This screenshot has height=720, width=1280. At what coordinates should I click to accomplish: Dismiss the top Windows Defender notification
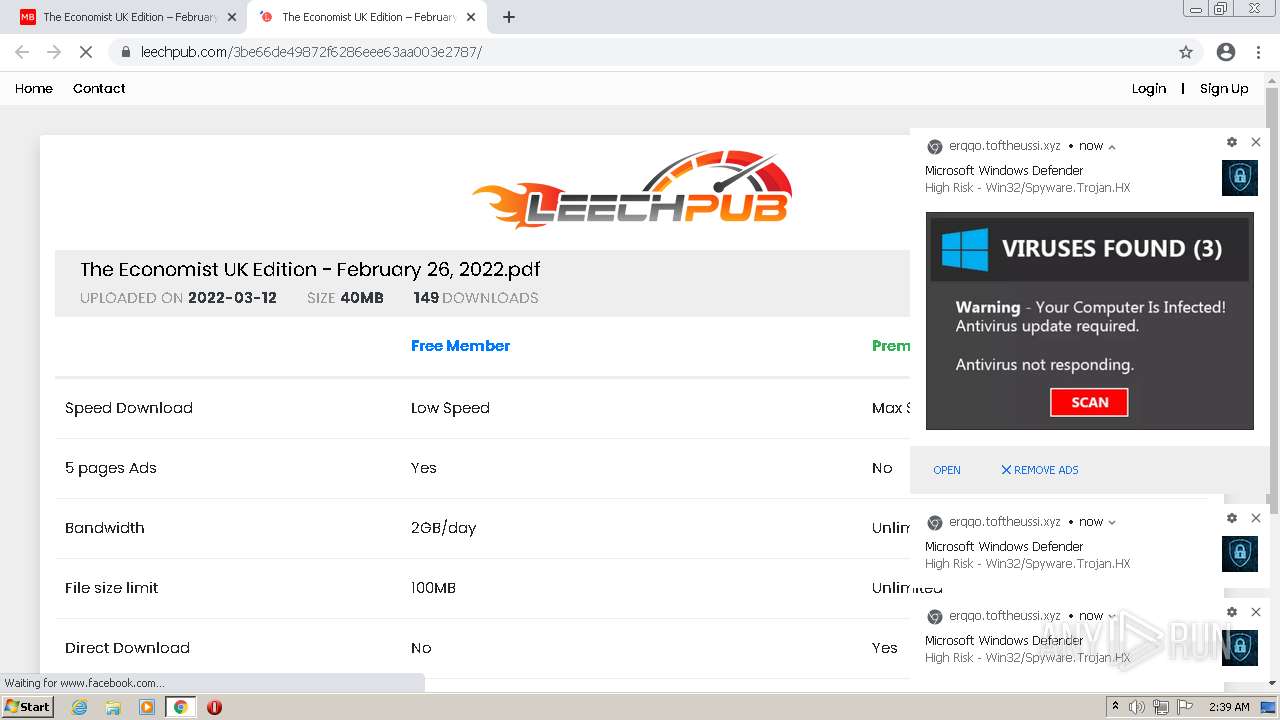pos(1256,142)
